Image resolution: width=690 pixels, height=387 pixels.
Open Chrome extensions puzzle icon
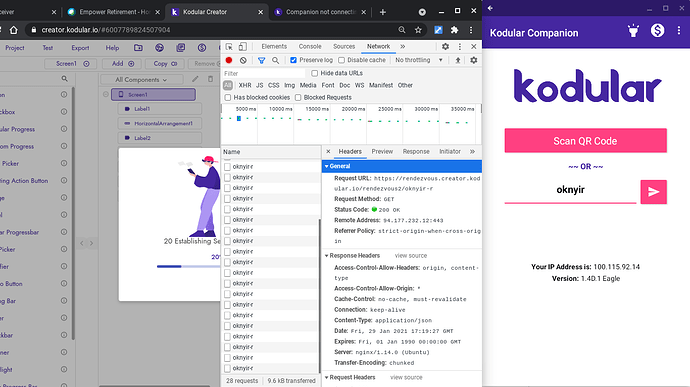pyautogui.click(x=455, y=30)
